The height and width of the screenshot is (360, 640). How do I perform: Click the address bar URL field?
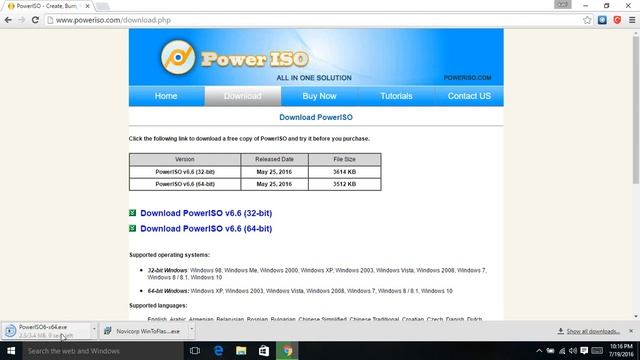[312, 20]
